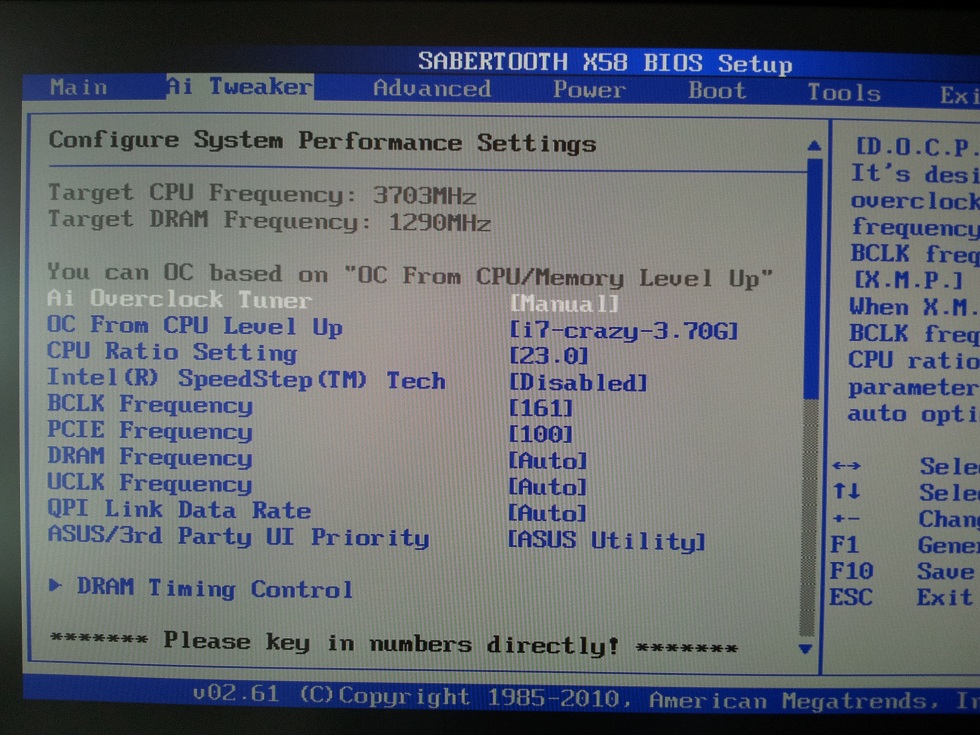Click the scroll down arrow in settings list
Viewport: 980px width, 735px height.
tap(806, 649)
